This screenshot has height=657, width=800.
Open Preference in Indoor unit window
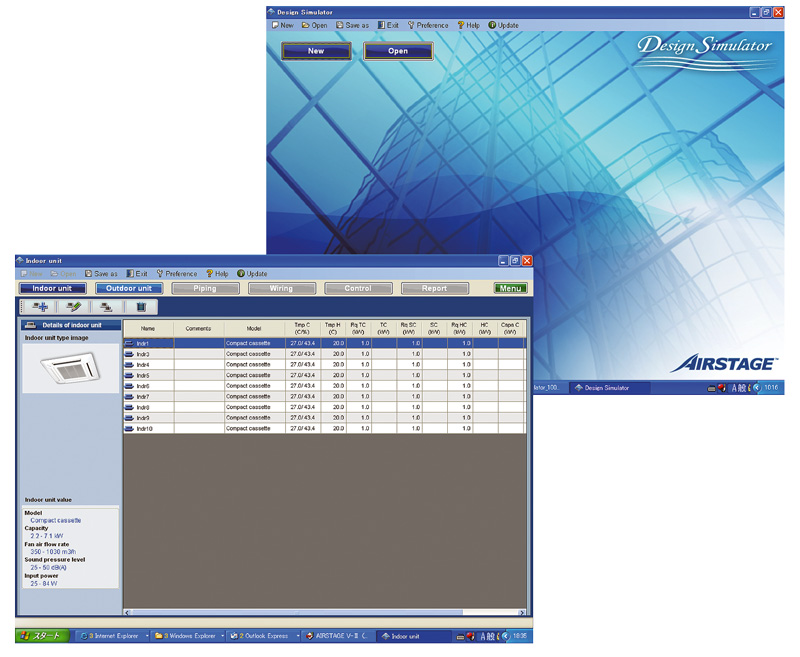pos(177,274)
